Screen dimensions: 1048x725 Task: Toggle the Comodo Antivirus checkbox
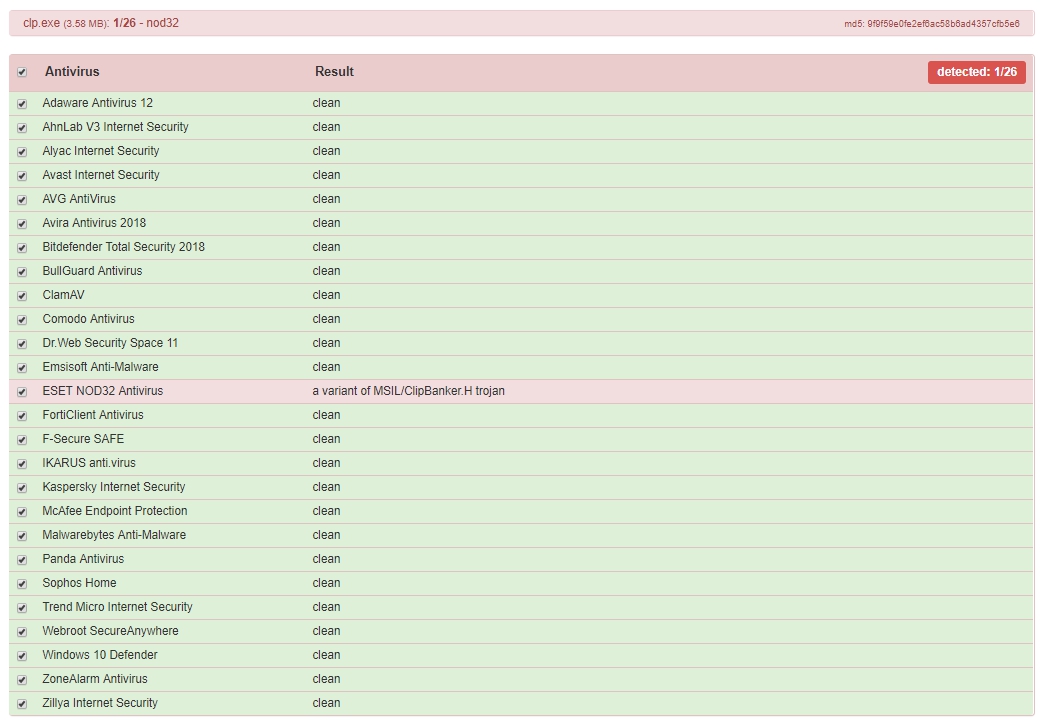pyautogui.click(x=22, y=320)
